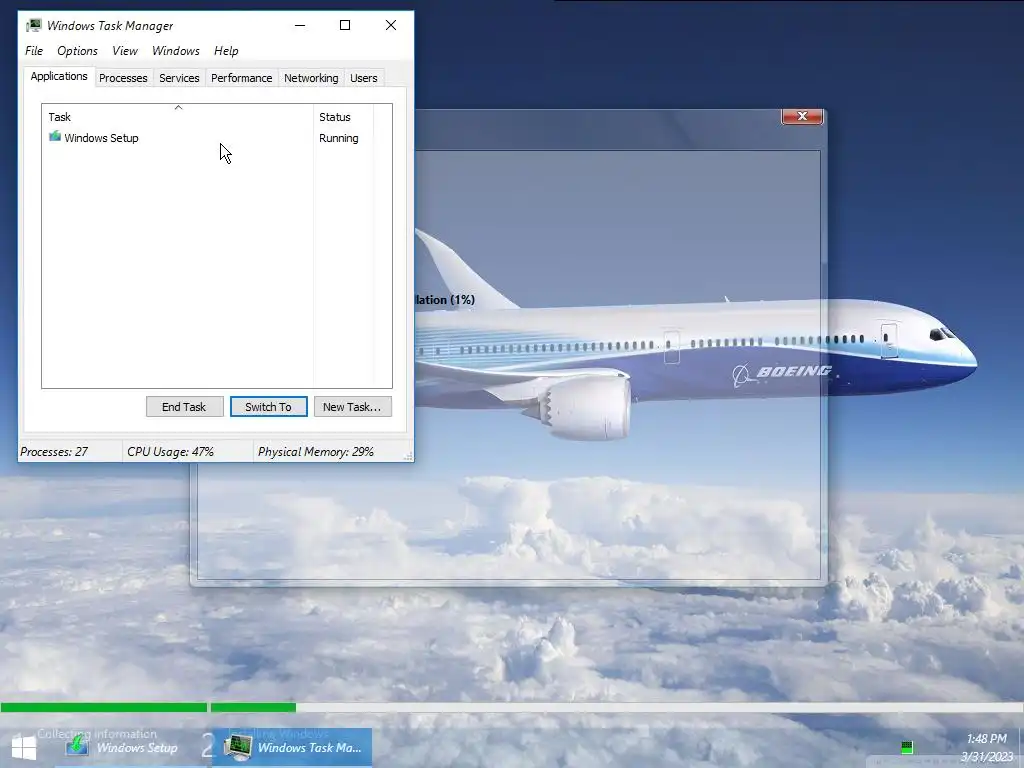1024x768 pixels.
Task: Maximize the Task Manager window
Action: 345,25
